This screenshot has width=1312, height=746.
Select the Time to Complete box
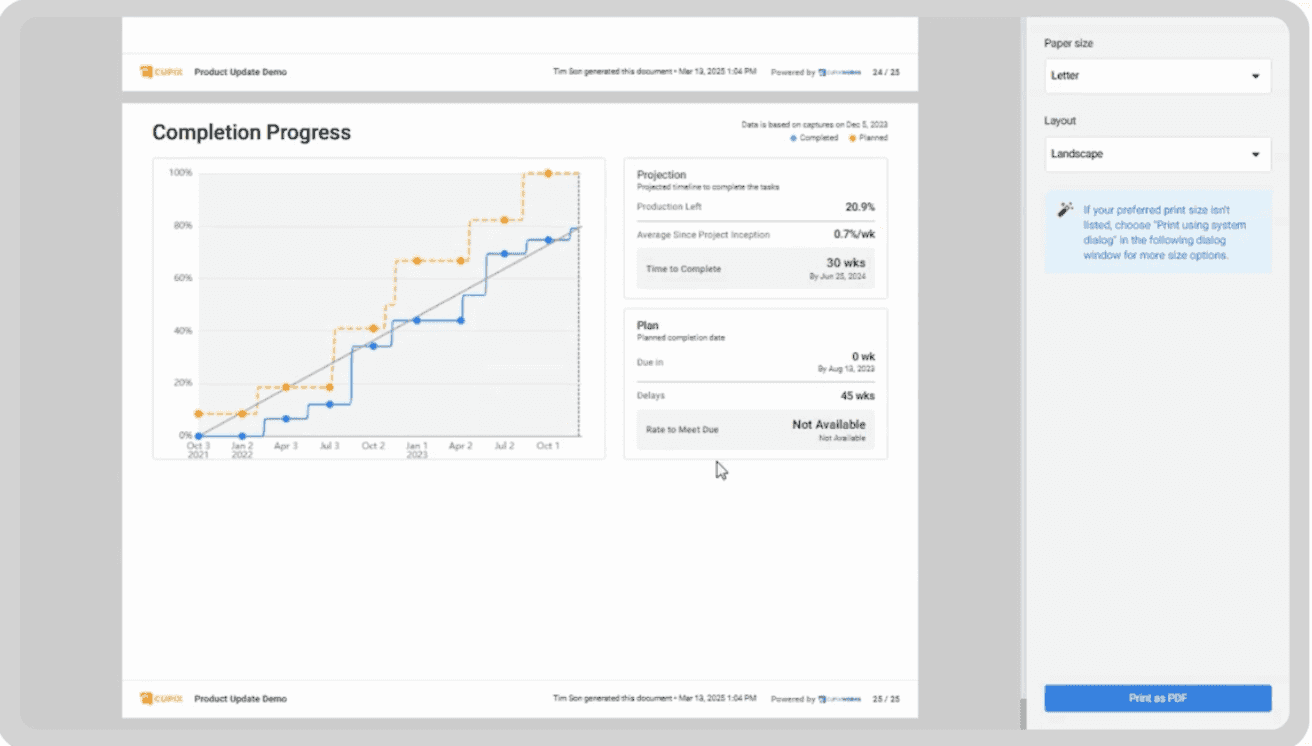click(755, 269)
